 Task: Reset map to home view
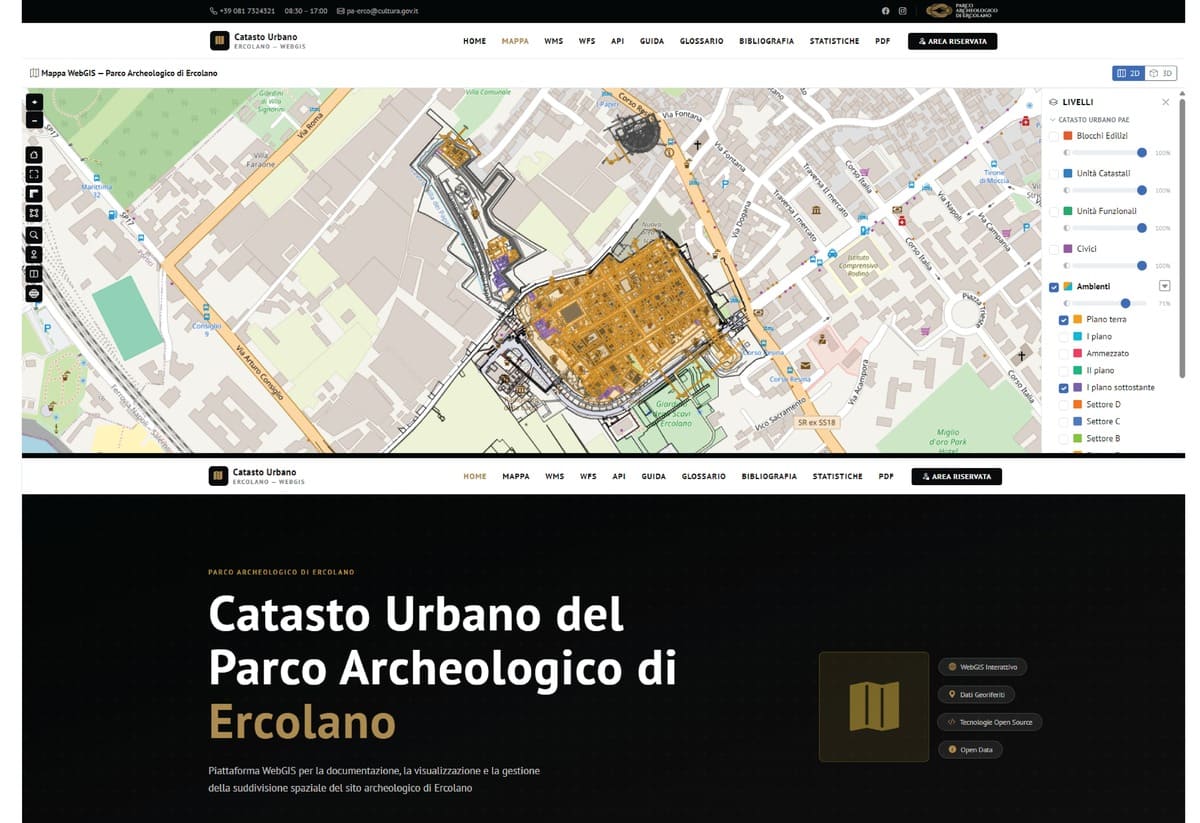[x=34, y=154]
